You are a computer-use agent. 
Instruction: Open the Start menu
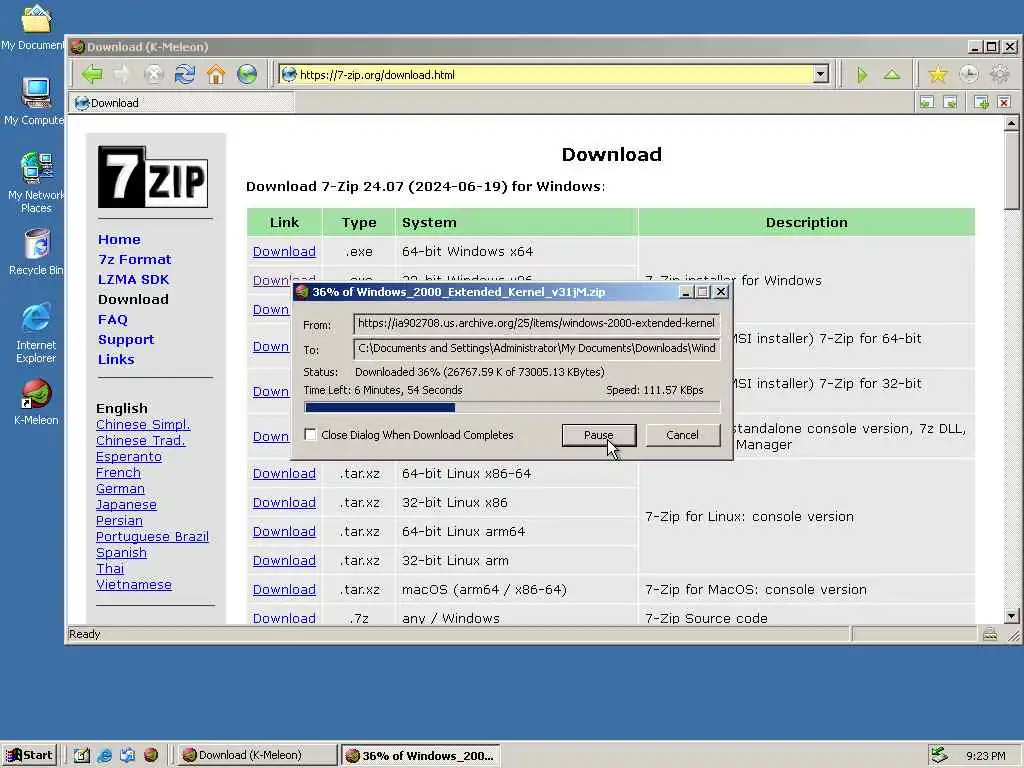[x=29, y=755]
